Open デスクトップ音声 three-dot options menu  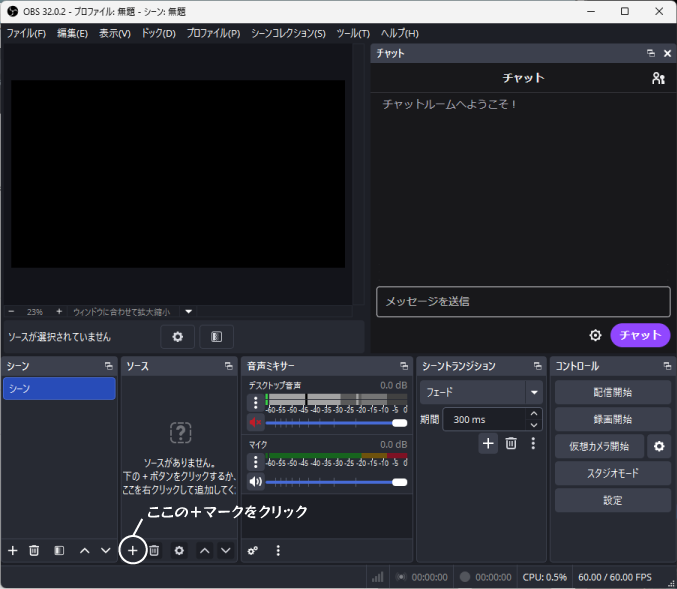click(256, 403)
